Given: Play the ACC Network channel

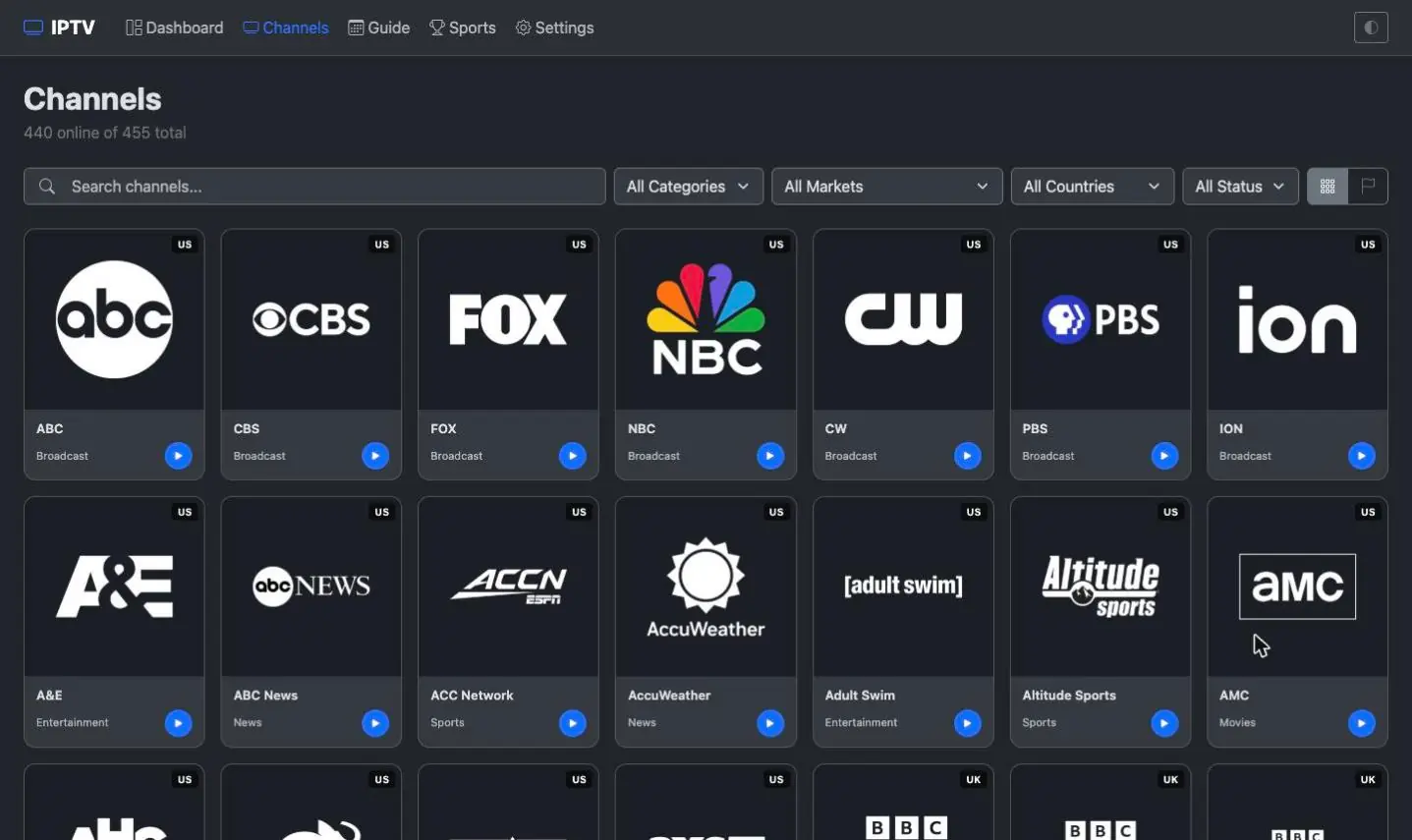Looking at the screenshot, I should [x=573, y=723].
